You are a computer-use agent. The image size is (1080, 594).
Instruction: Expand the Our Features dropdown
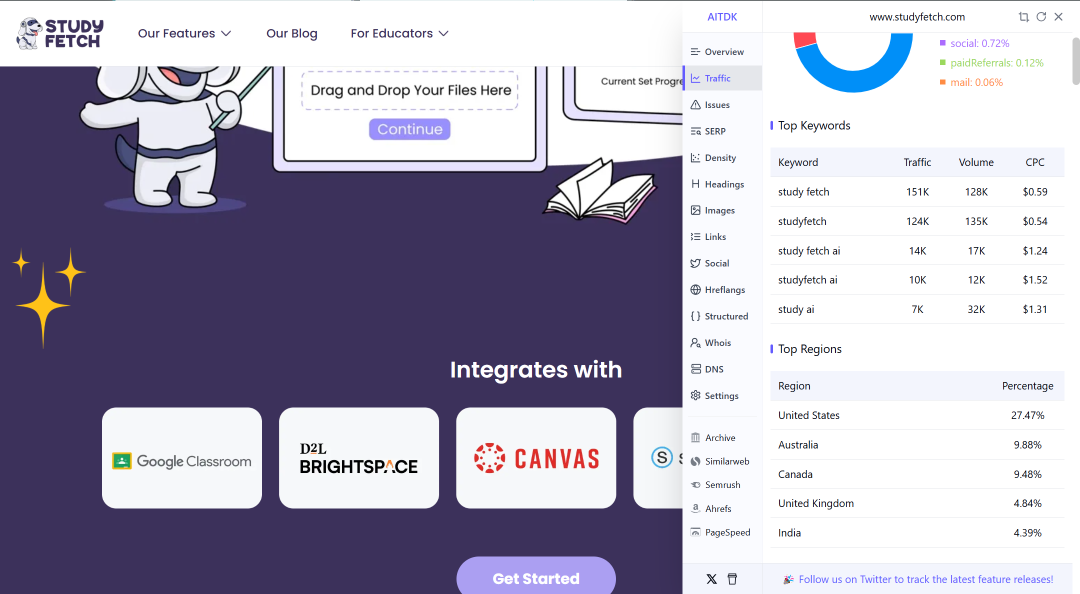(184, 33)
